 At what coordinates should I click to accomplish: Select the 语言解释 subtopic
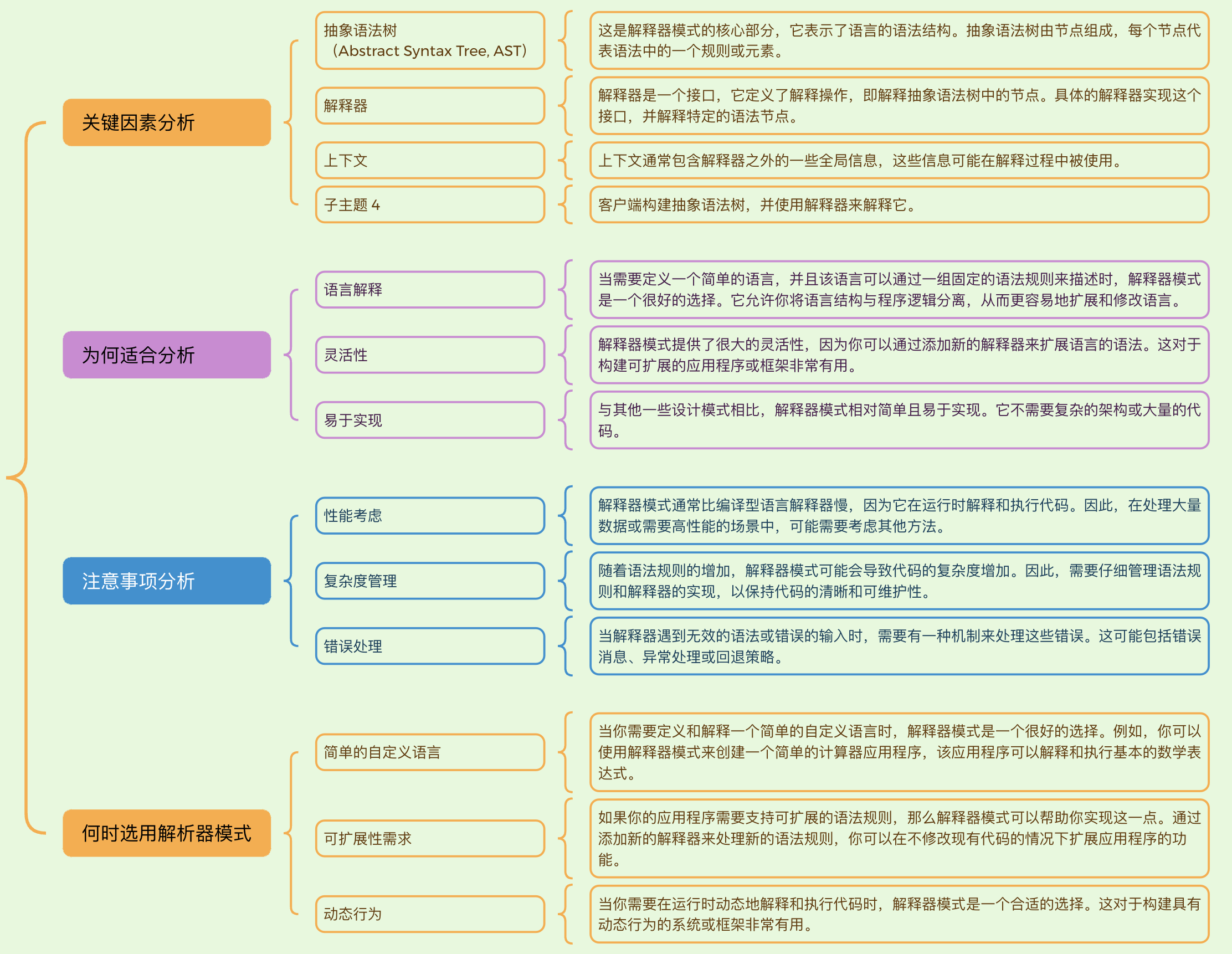[430, 290]
